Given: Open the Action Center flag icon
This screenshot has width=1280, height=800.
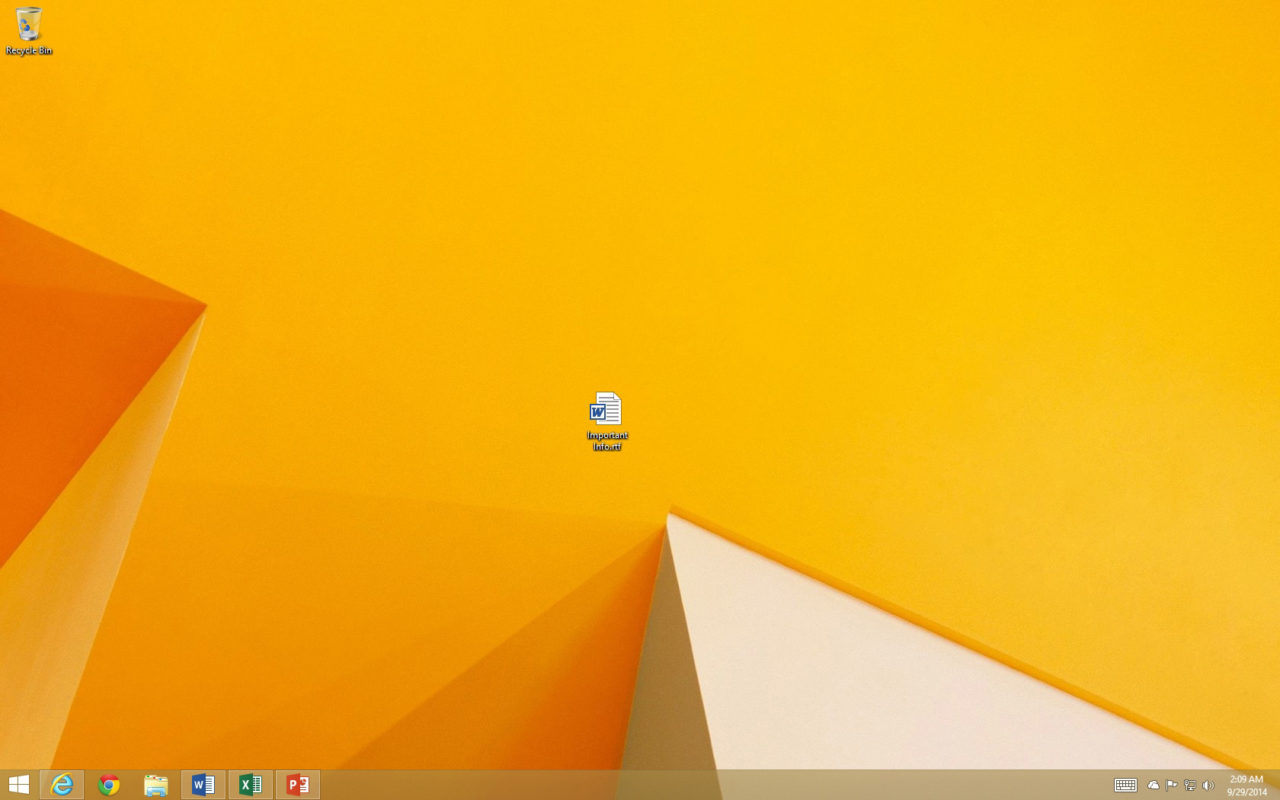Looking at the screenshot, I should (x=1171, y=785).
